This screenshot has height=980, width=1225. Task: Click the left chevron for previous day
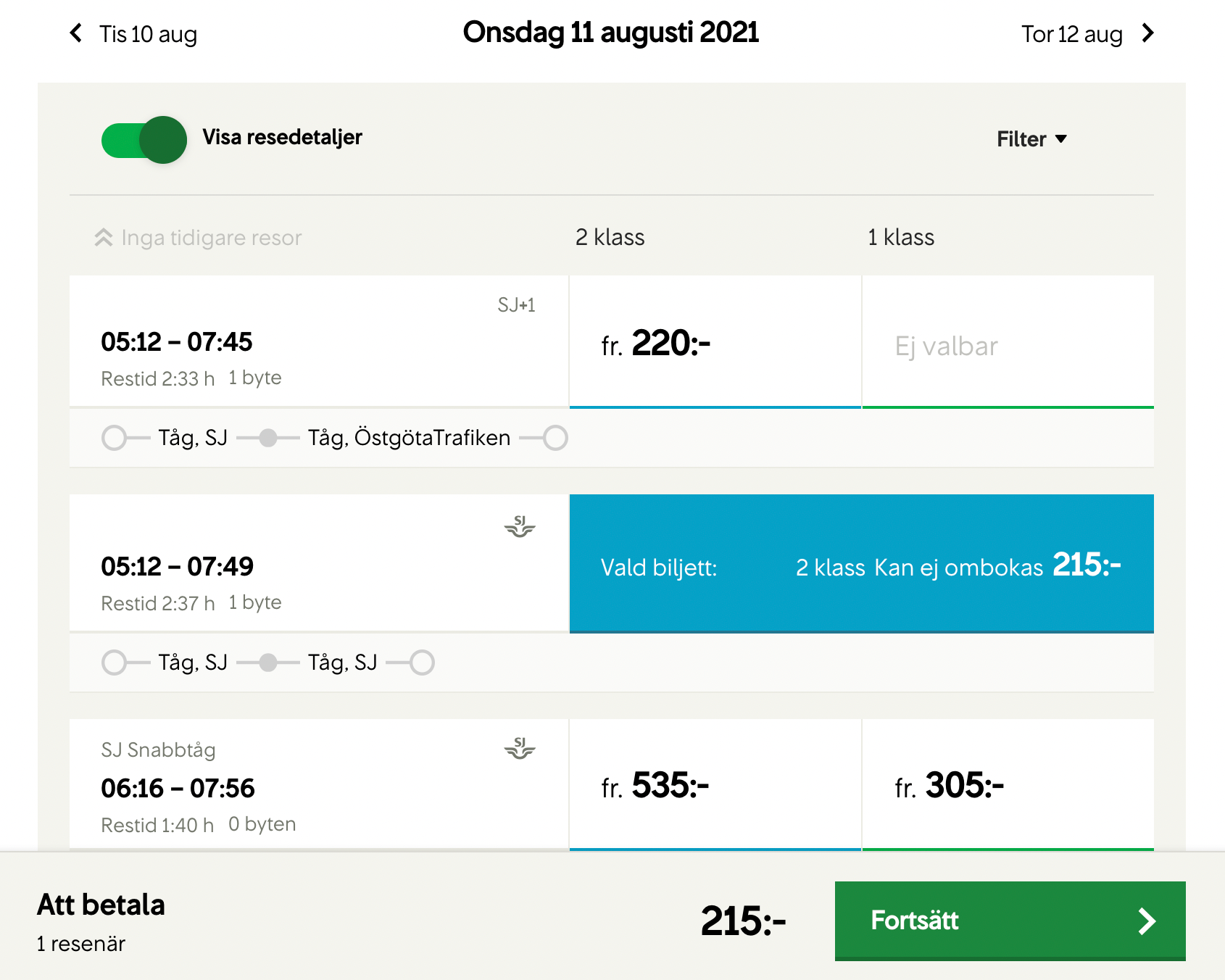click(x=75, y=33)
